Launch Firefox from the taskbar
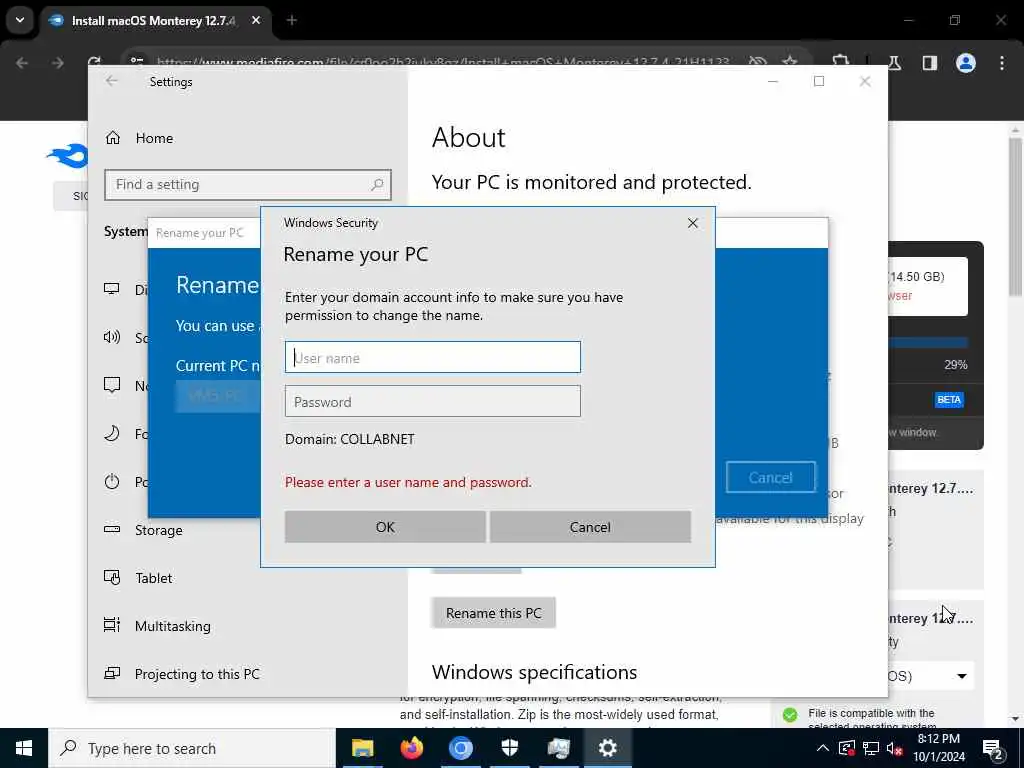 coord(411,748)
